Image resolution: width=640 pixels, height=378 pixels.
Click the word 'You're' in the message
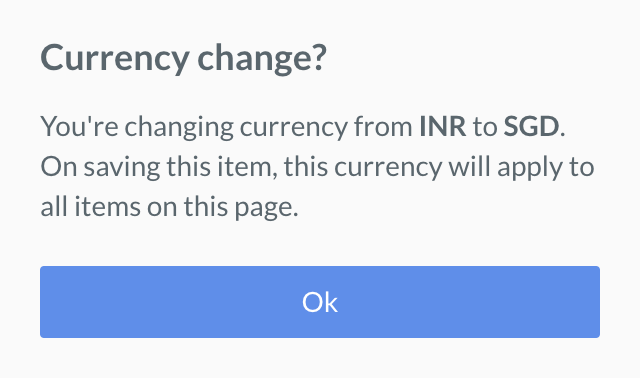pyautogui.click(x=79, y=127)
